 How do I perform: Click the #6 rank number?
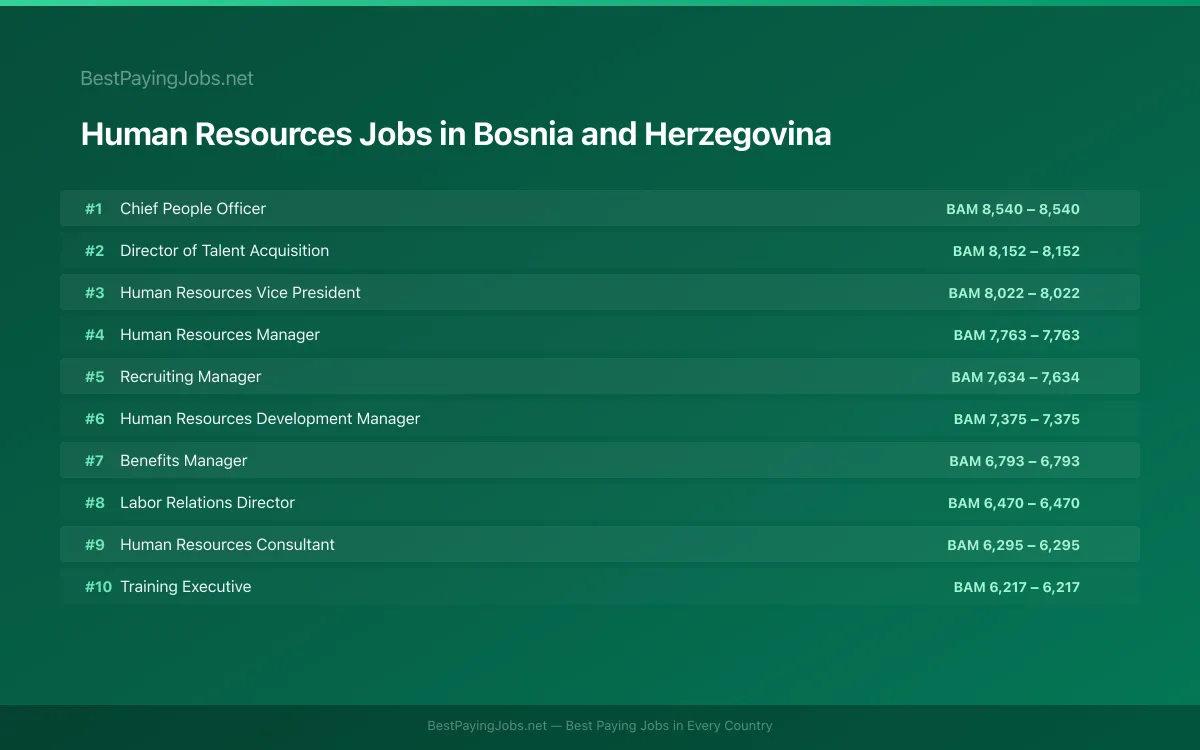click(94, 418)
